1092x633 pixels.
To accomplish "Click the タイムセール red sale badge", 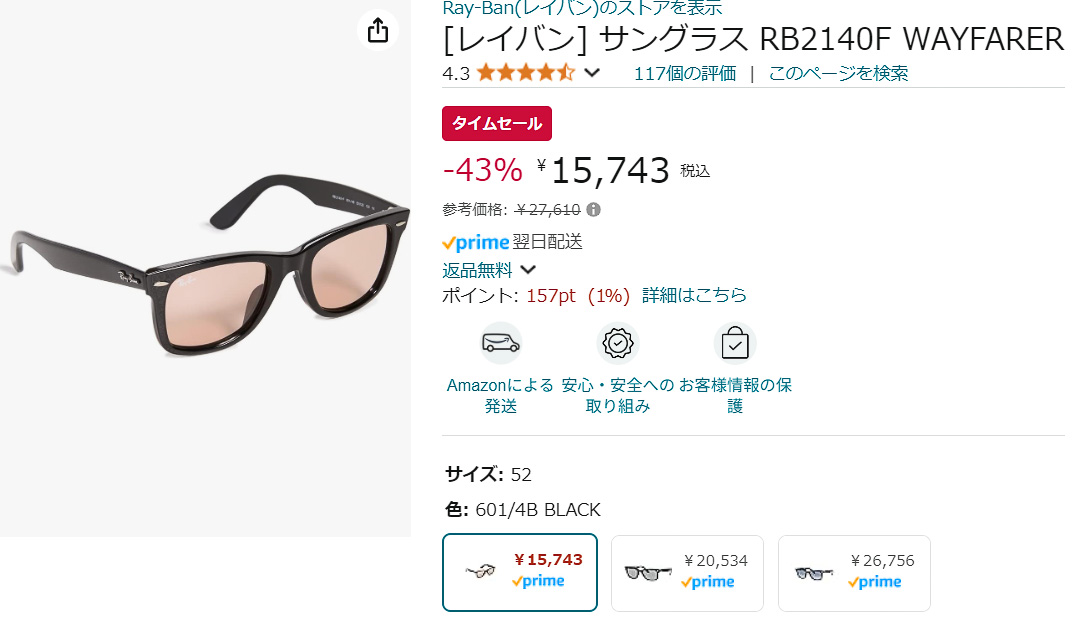I will [x=496, y=123].
